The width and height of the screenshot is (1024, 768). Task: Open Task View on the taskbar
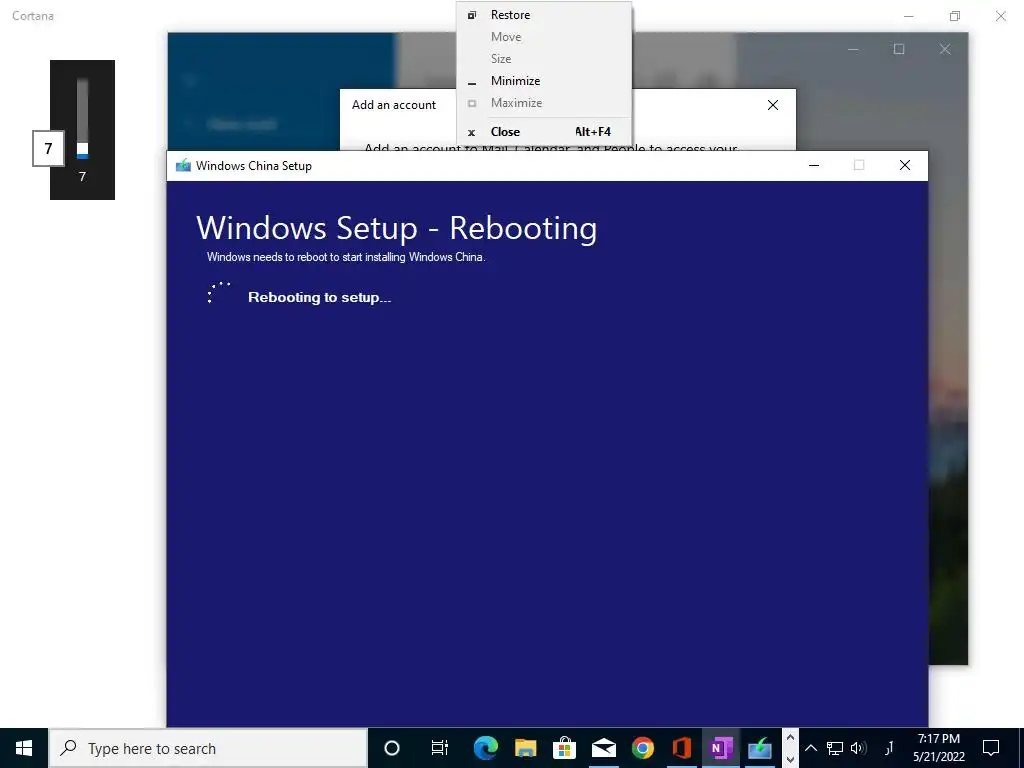coord(440,748)
